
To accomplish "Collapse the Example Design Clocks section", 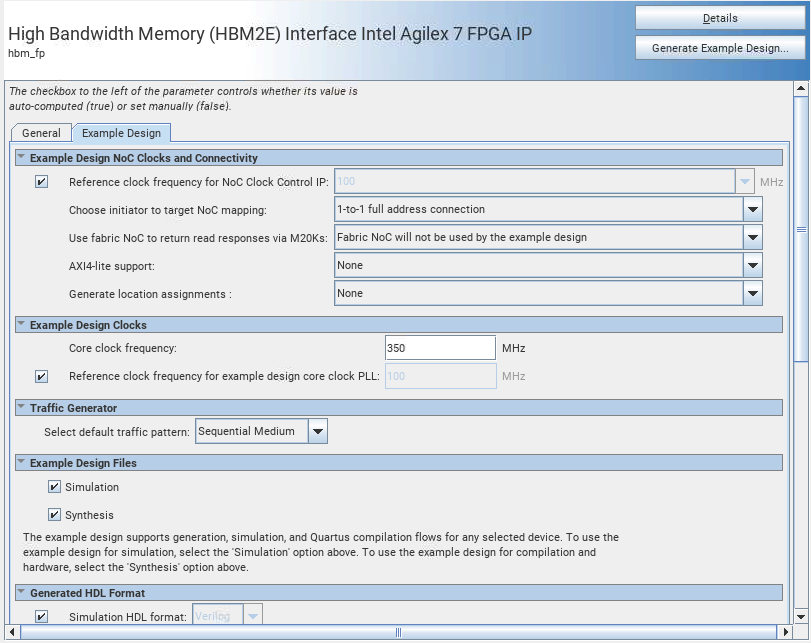I will [x=22, y=325].
